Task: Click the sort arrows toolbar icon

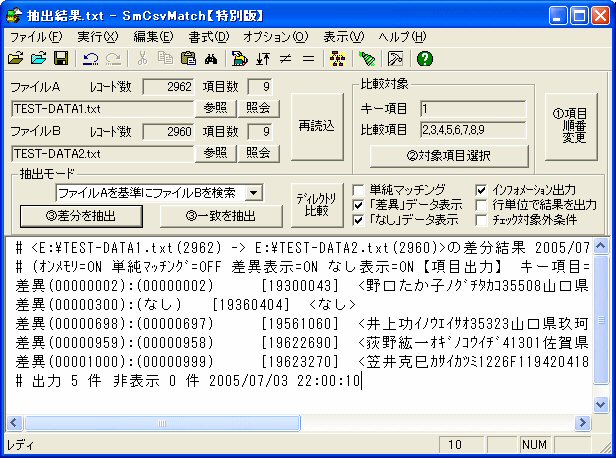Action: point(262,59)
